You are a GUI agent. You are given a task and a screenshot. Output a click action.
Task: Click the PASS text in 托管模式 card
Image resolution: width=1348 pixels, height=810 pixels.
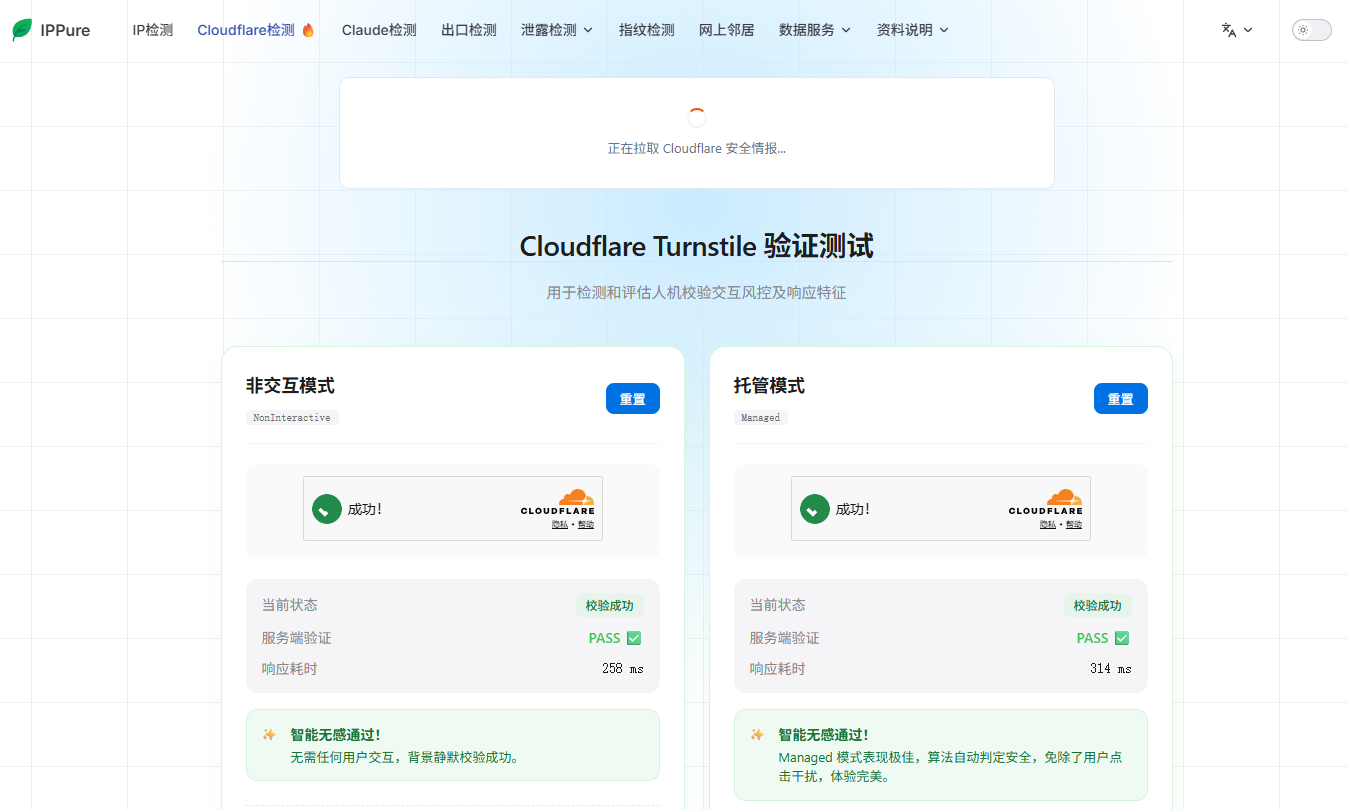pos(1093,638)
